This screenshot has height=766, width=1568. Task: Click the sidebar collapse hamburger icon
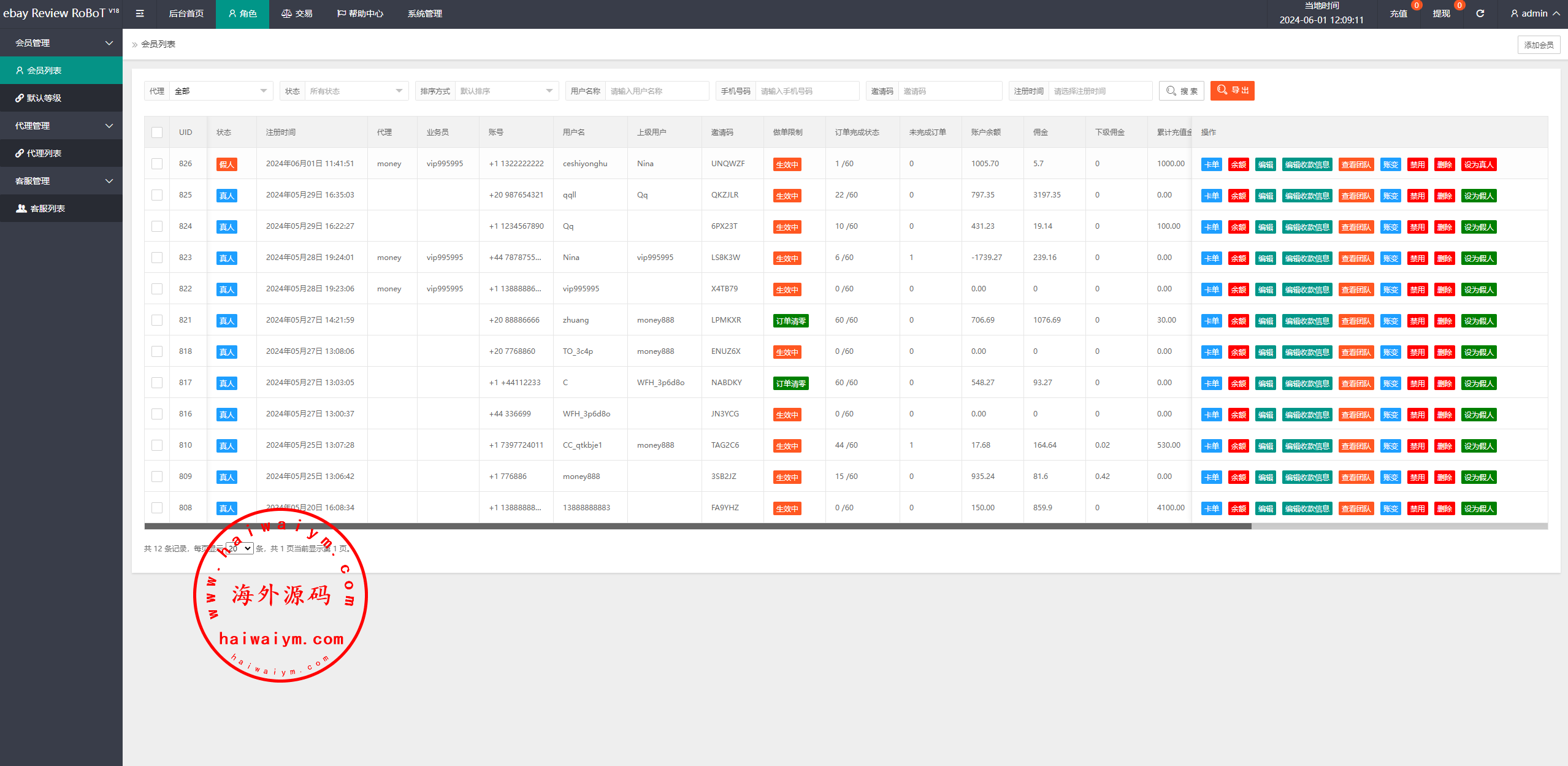(x=140, y=13)
